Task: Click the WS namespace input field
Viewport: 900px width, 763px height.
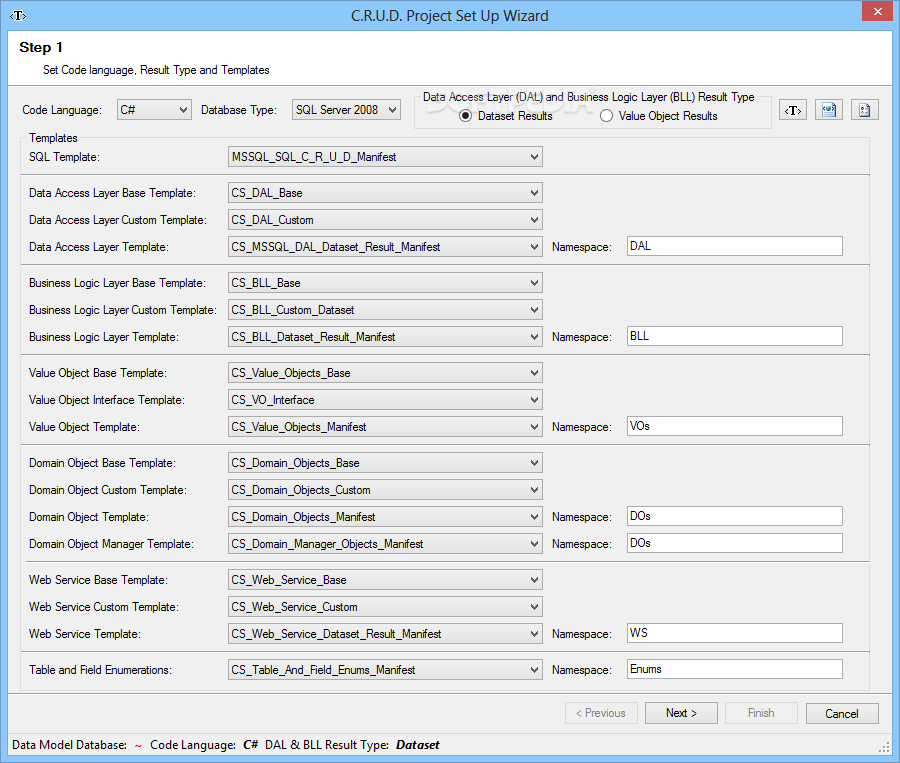Action: click(735, 633)
